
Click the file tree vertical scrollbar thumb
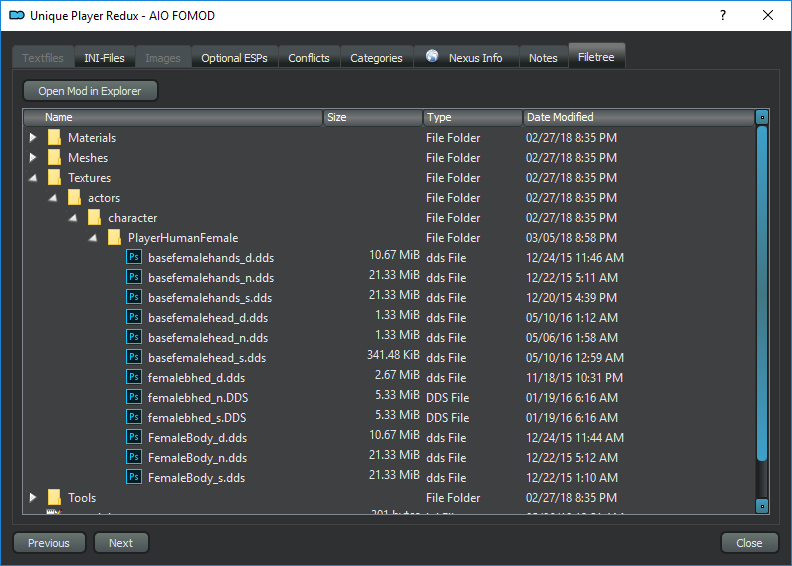[762, 293]
